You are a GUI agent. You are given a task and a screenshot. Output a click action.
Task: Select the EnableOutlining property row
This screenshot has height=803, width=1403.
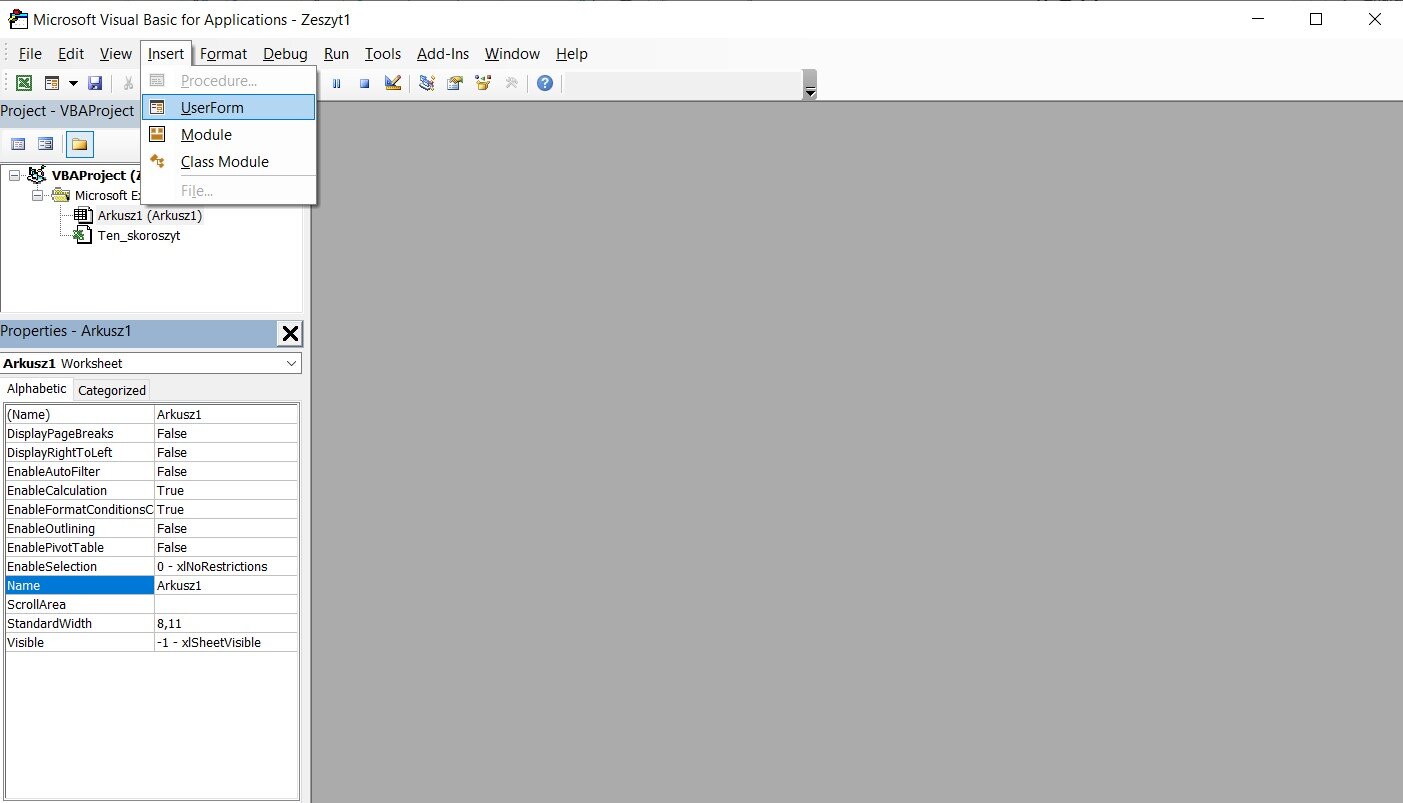coord(151,528)
